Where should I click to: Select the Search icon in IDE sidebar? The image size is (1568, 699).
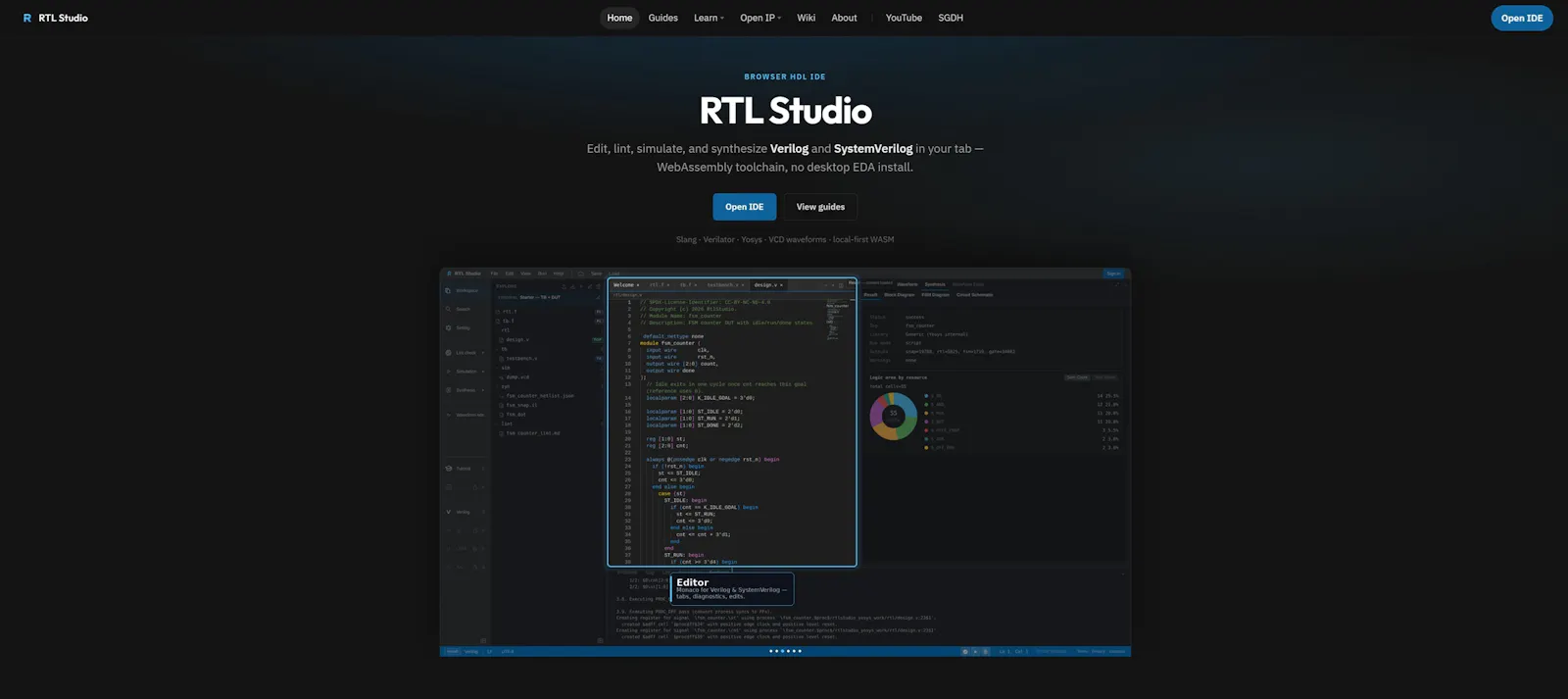[448, 309]
